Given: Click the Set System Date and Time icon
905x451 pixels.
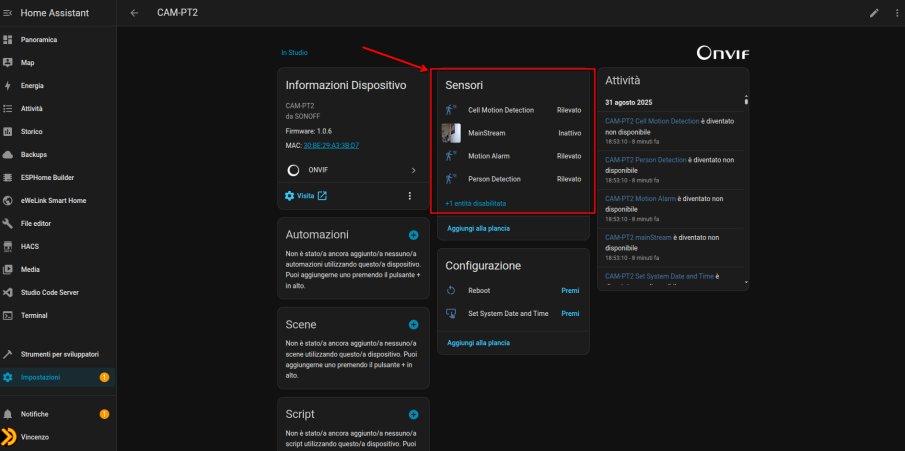Looking at the screenshot, I should point(451,314).
